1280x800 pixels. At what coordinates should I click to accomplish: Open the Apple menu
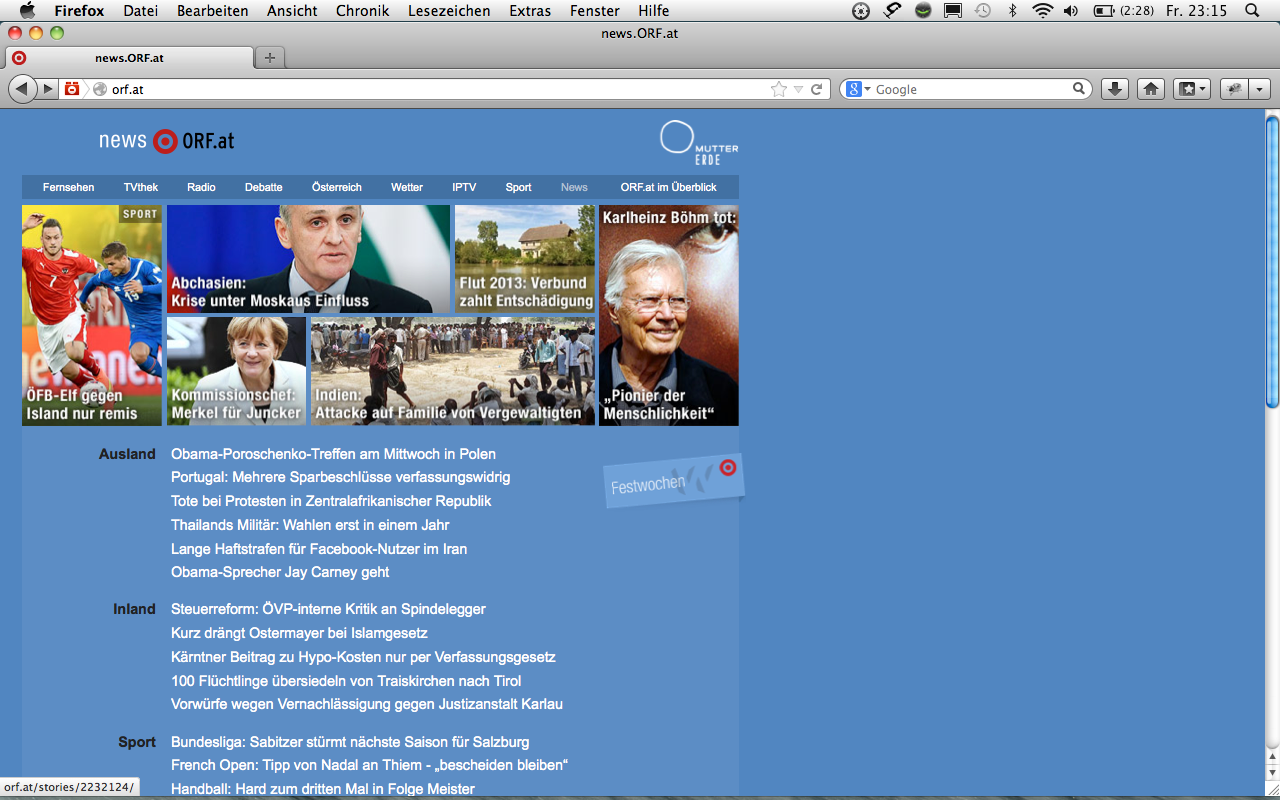click(x=27, y=11)
